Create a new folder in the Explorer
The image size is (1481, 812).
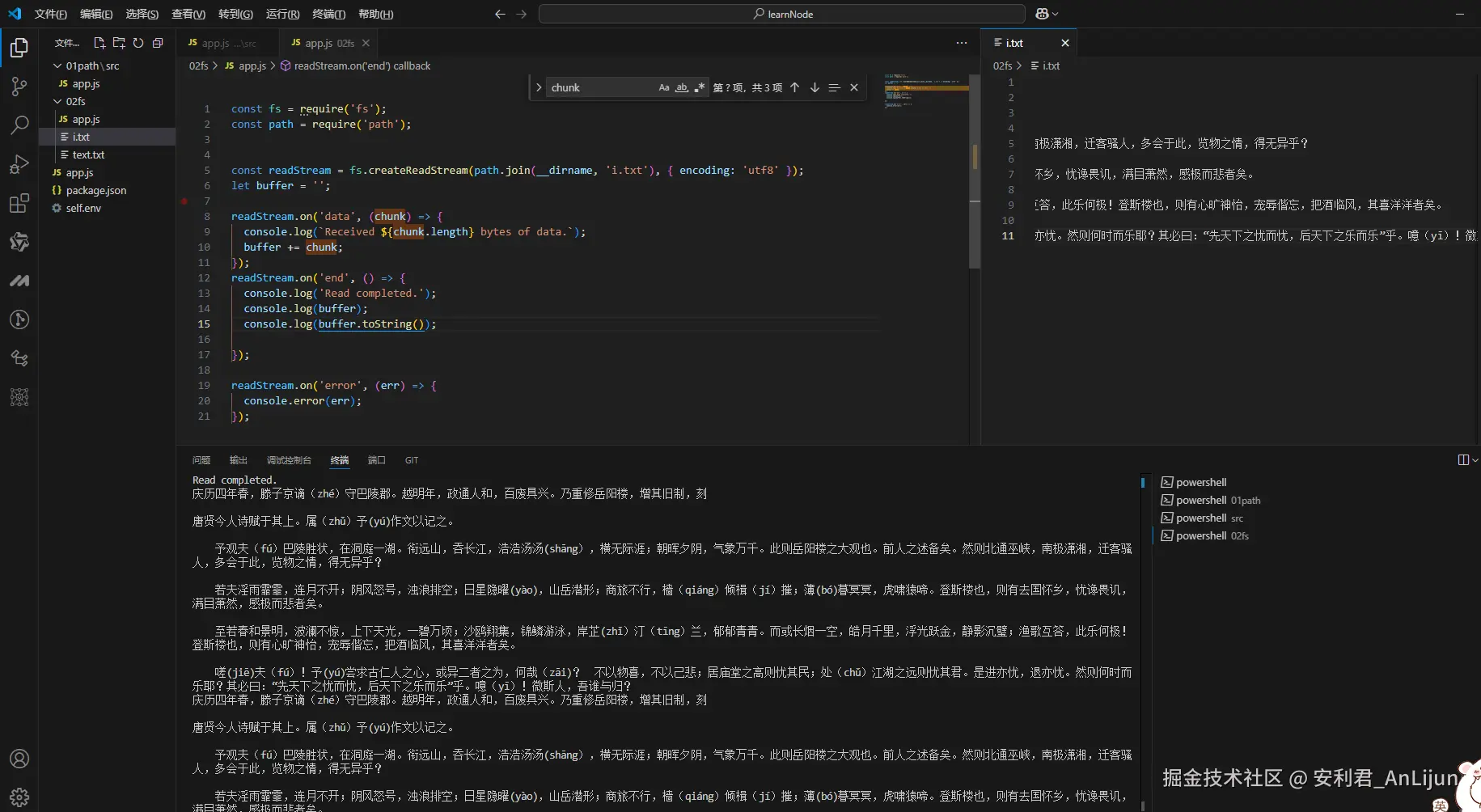(119, 43)
